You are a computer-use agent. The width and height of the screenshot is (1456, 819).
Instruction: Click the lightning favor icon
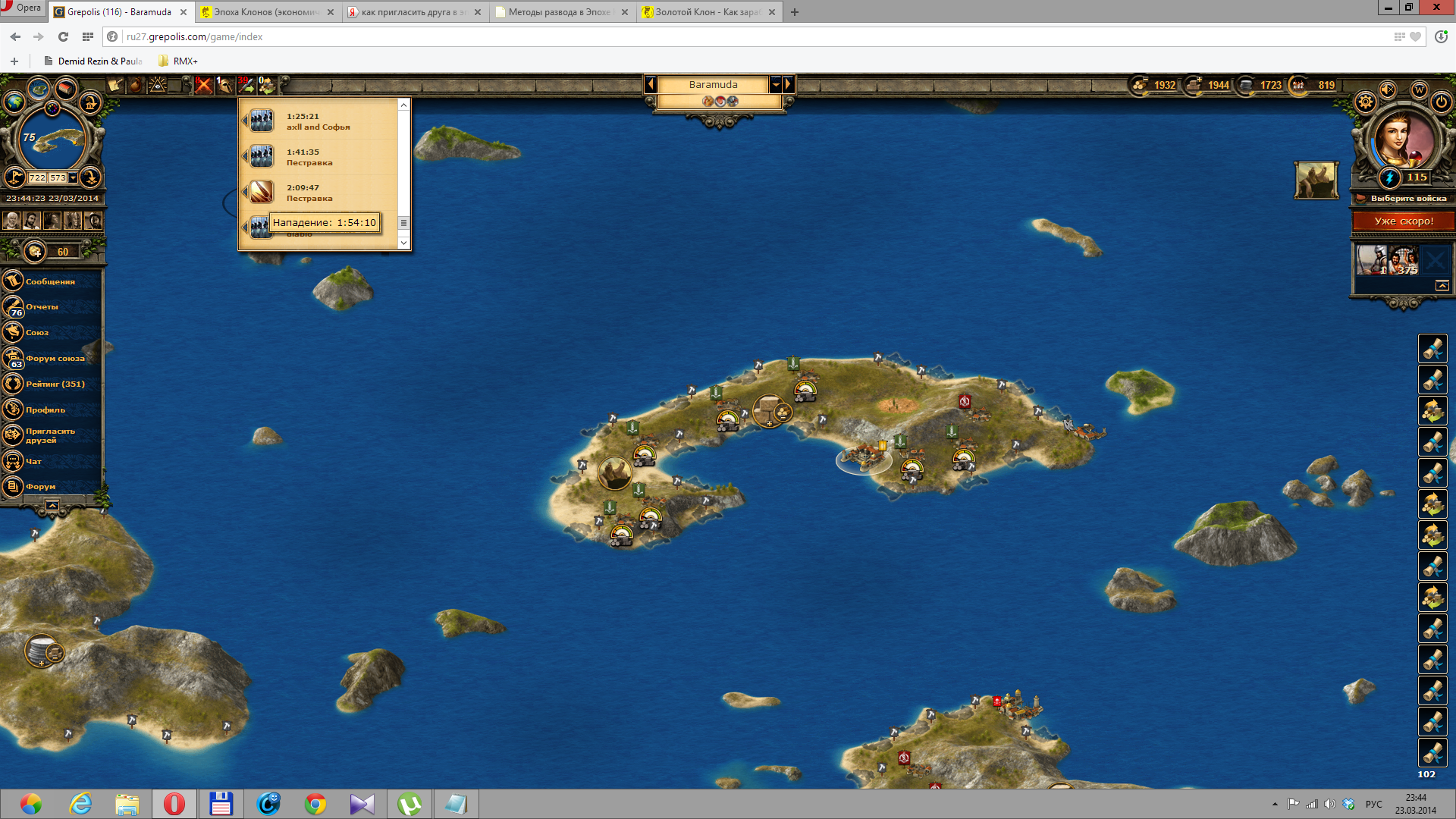click(x=1389, y=177)
